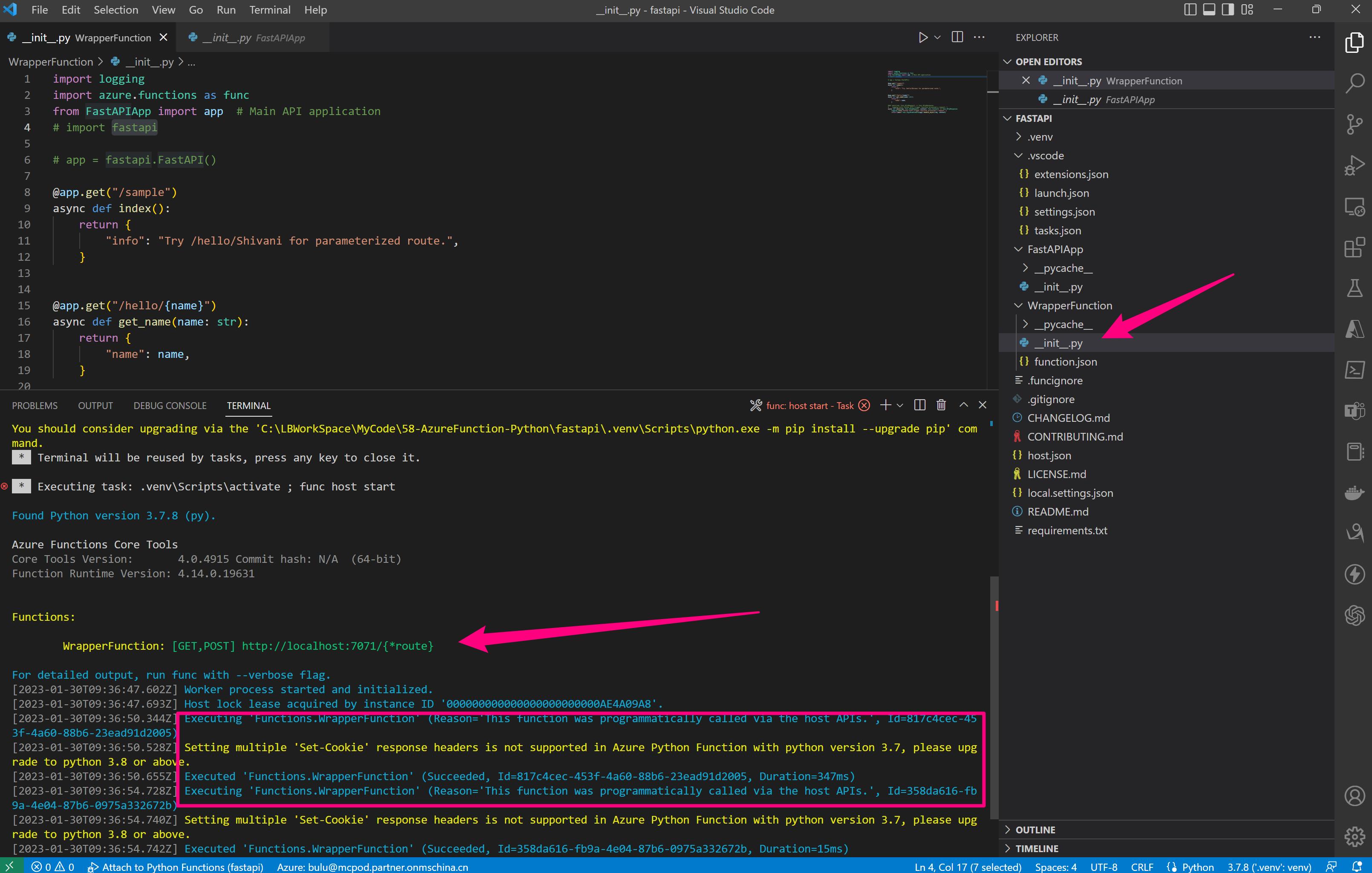Click the Azure account status bar entry
Image resolution: width=1372 pixels, height=873 pixels.
[372, 866]
